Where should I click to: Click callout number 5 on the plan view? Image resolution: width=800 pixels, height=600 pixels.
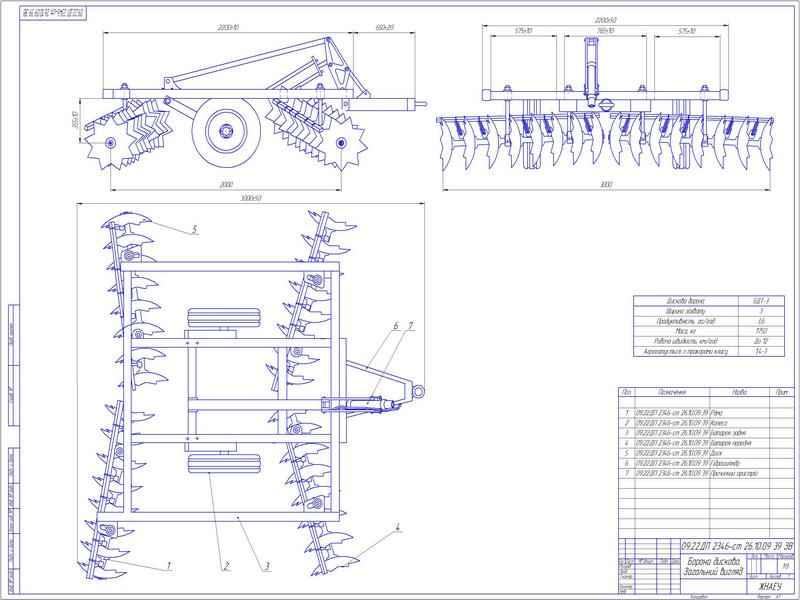(194, 230)
